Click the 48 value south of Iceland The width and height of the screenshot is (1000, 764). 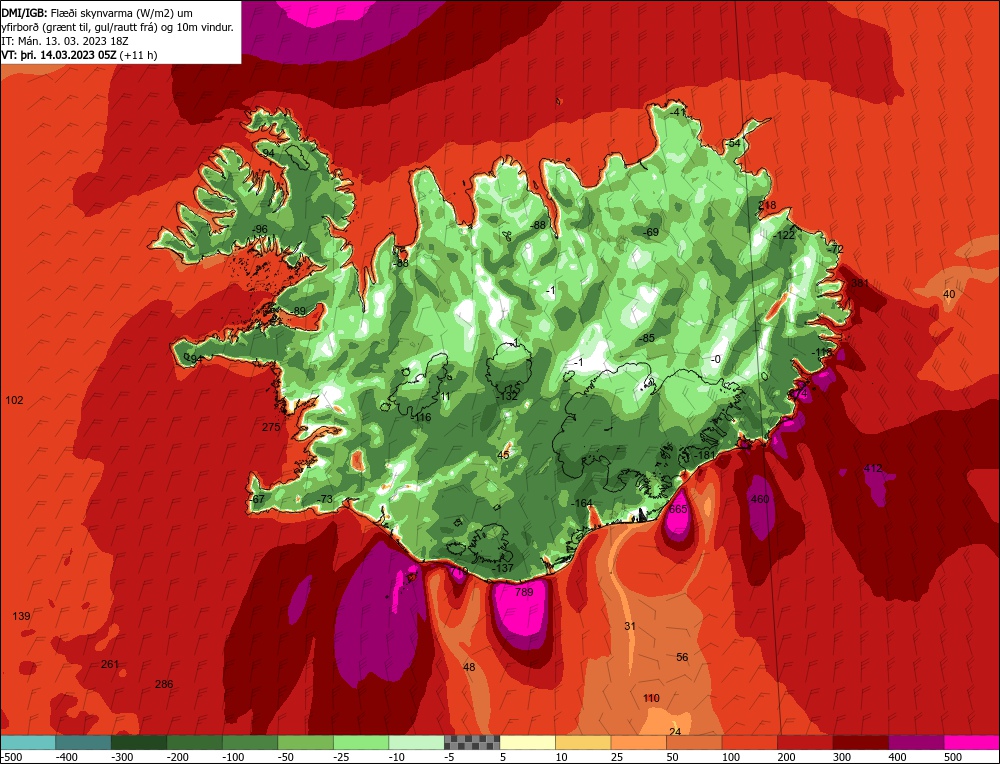pyautogui.click(x=469, y=667)
